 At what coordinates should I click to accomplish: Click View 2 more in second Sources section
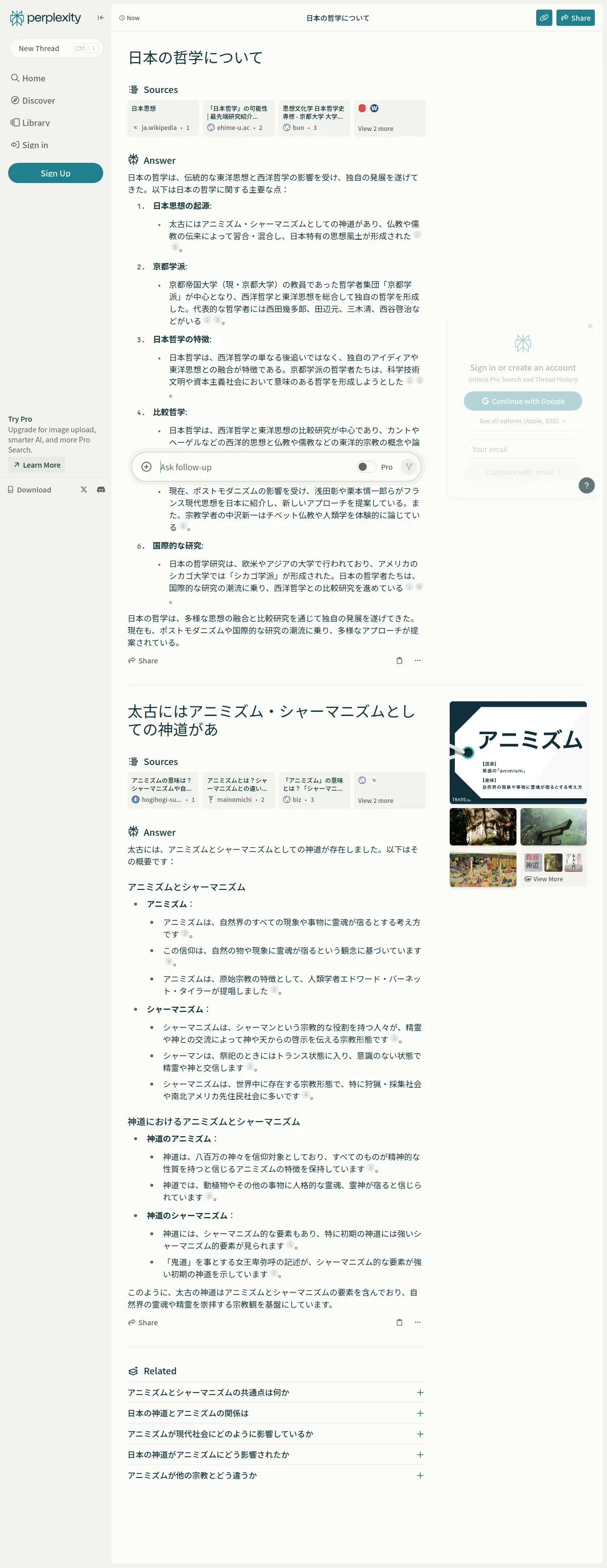tap(389, 790)
